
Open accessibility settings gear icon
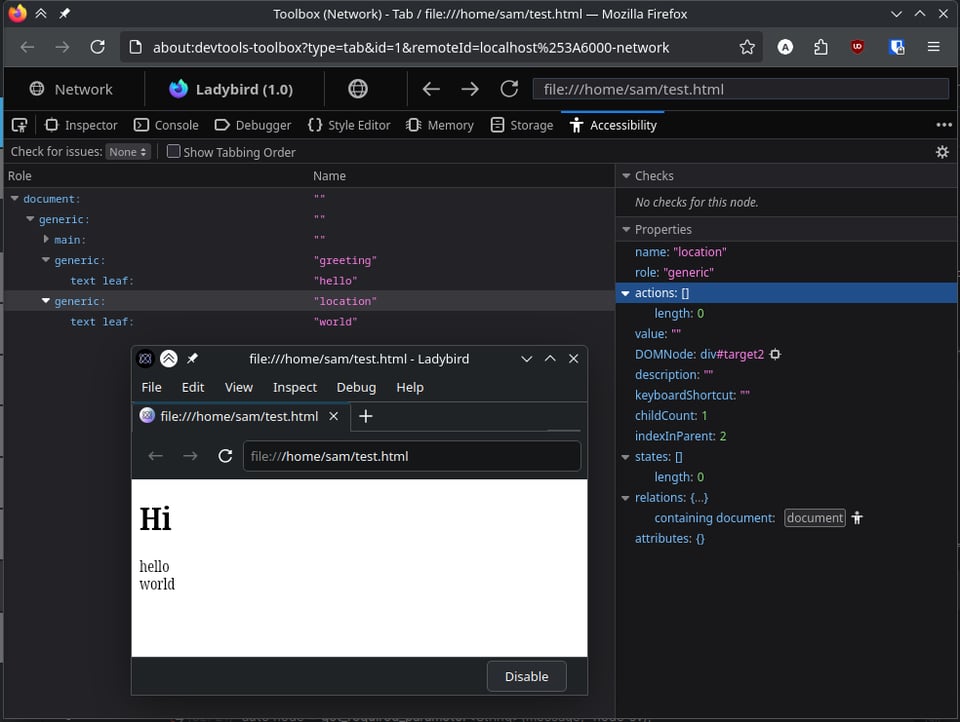[x=941, y=152]
